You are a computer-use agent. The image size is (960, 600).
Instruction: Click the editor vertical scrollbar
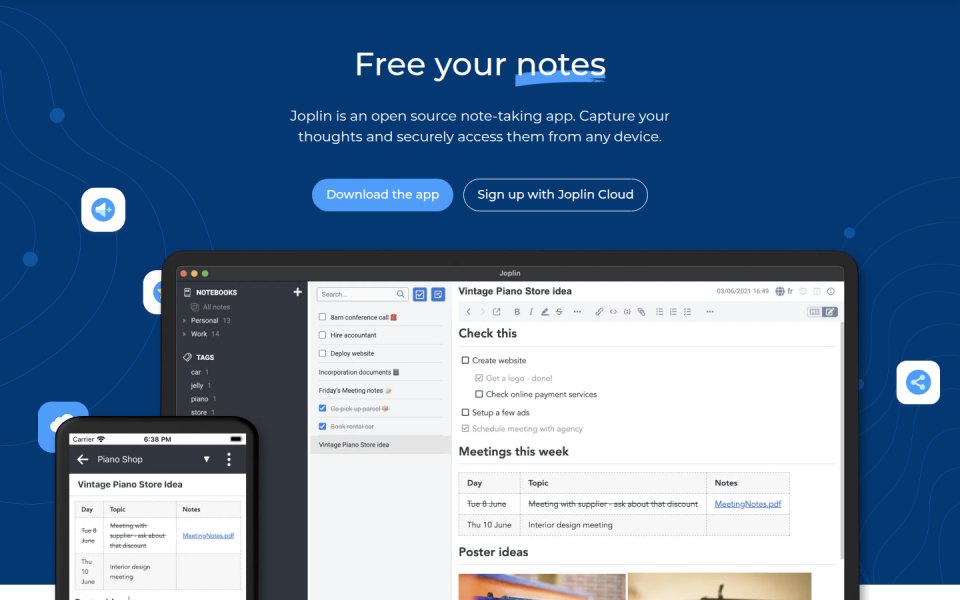pyautogui.click(x=842, y=441)
